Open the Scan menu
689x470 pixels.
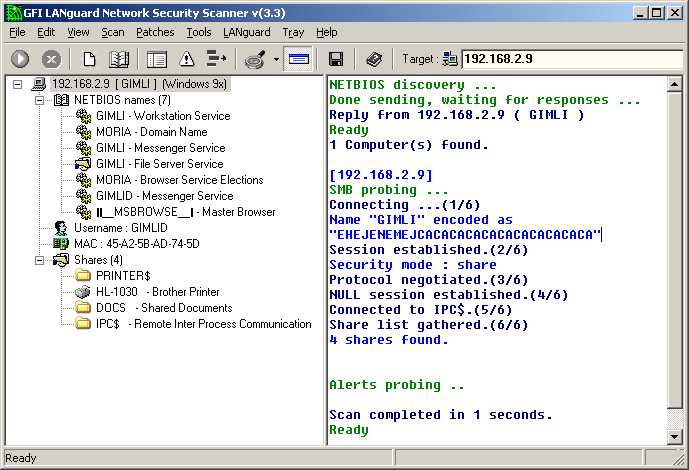pyautogui.click(x=113, y=33)
